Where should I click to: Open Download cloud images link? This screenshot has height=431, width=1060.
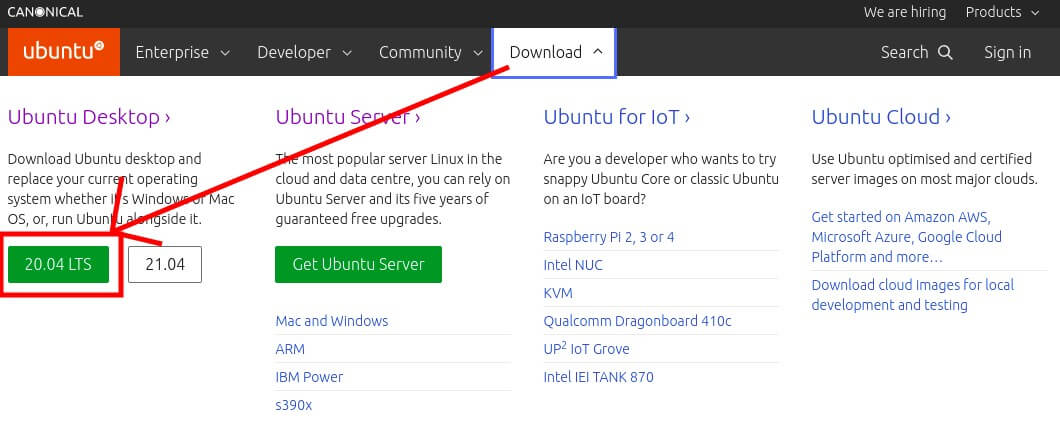click(913, 295)
